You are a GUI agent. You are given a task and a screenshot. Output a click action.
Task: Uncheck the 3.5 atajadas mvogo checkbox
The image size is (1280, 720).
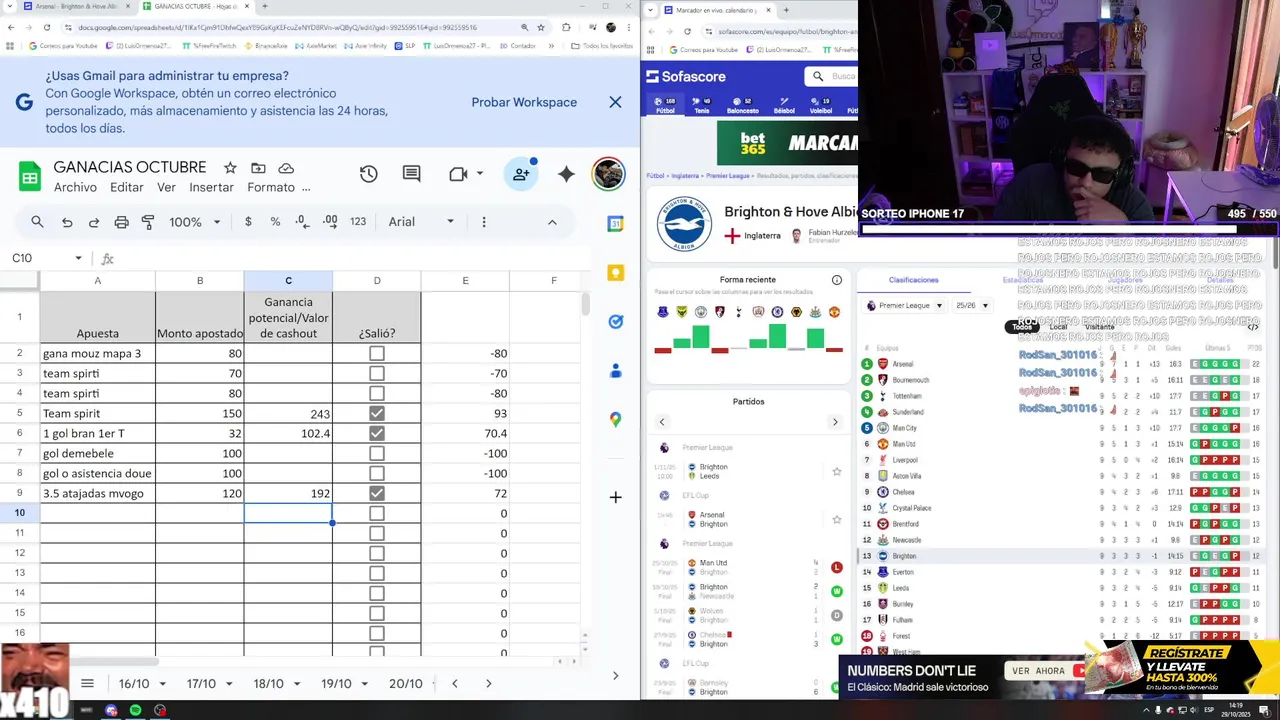(x=377, y=493)
